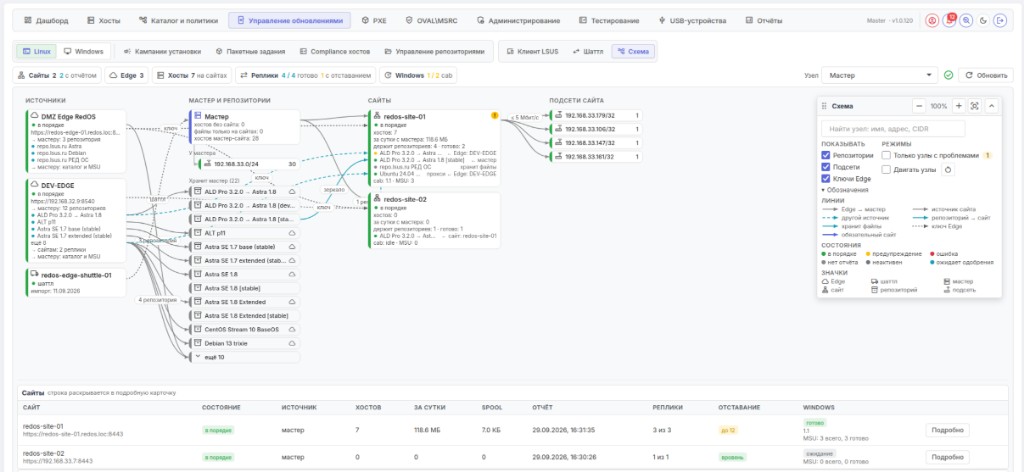The width and height of the screenshot is (1024, 472).
Task: Open Compliance хостов subtab
Action: pos(335,51)
